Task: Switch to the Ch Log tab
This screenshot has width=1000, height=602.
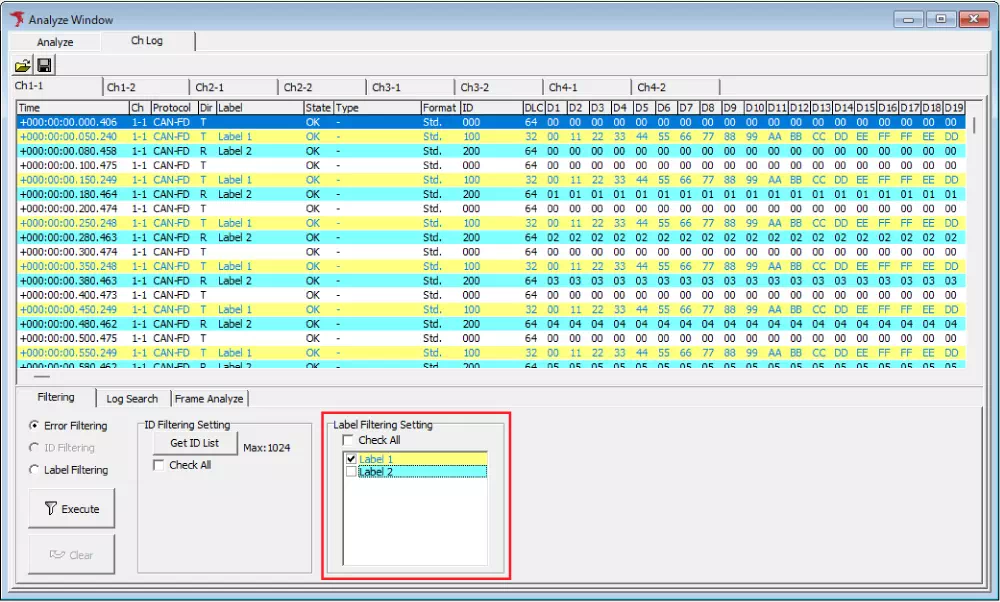Action: tap(146, 41)
